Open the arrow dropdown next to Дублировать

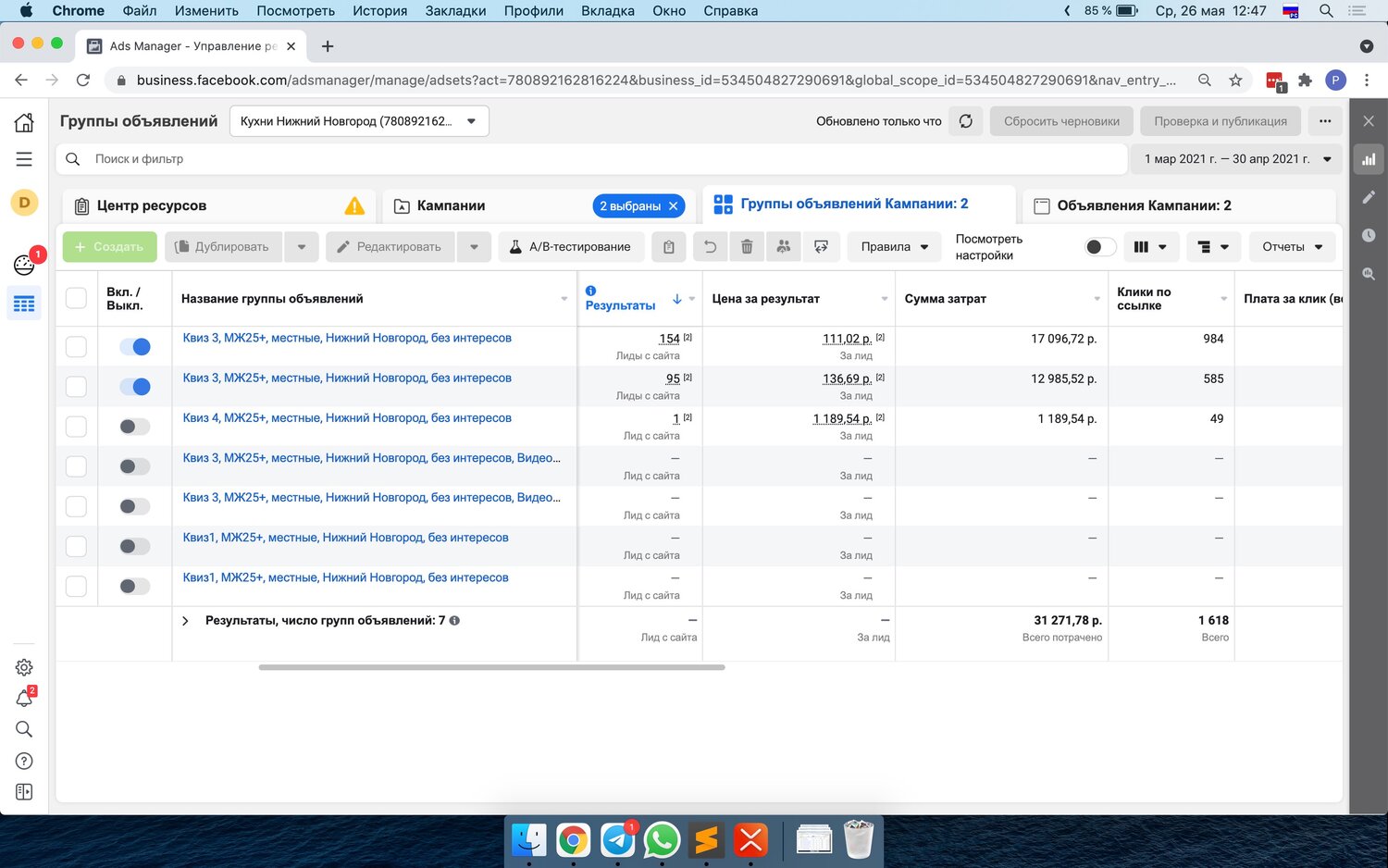(302, 247)
